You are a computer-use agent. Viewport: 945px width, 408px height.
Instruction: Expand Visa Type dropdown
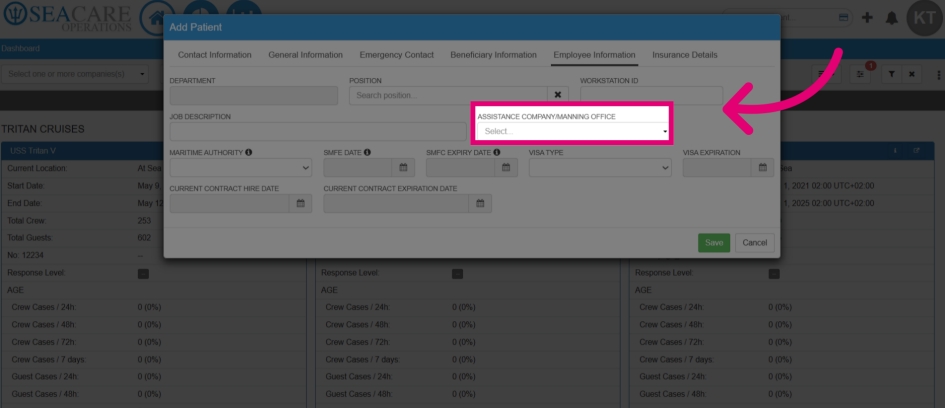(600, 168)
